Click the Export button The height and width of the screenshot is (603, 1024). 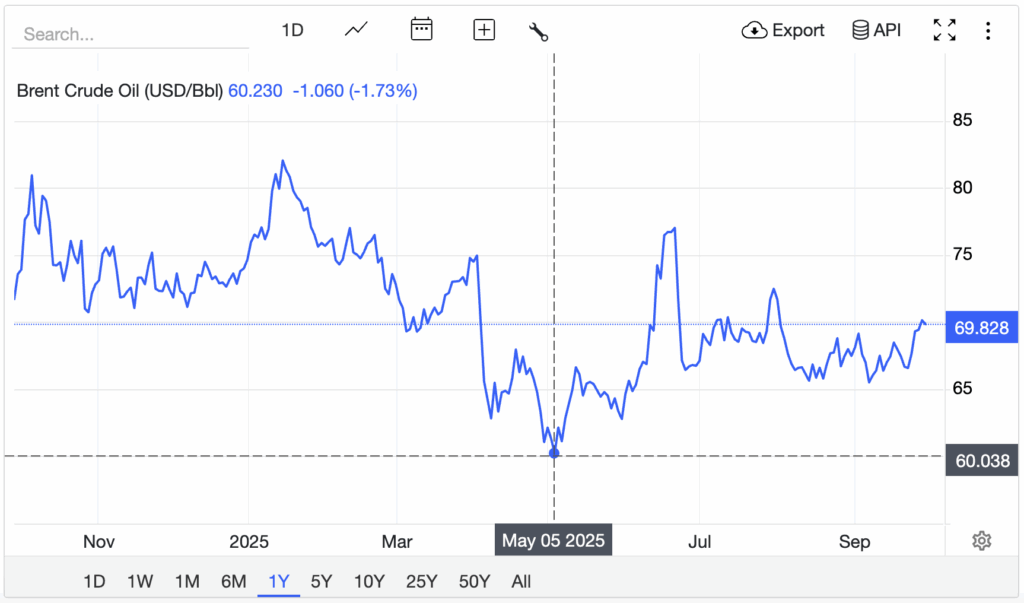783,30
